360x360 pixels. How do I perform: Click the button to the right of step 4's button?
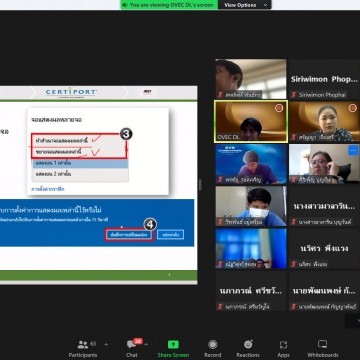(x=170, y=235)
